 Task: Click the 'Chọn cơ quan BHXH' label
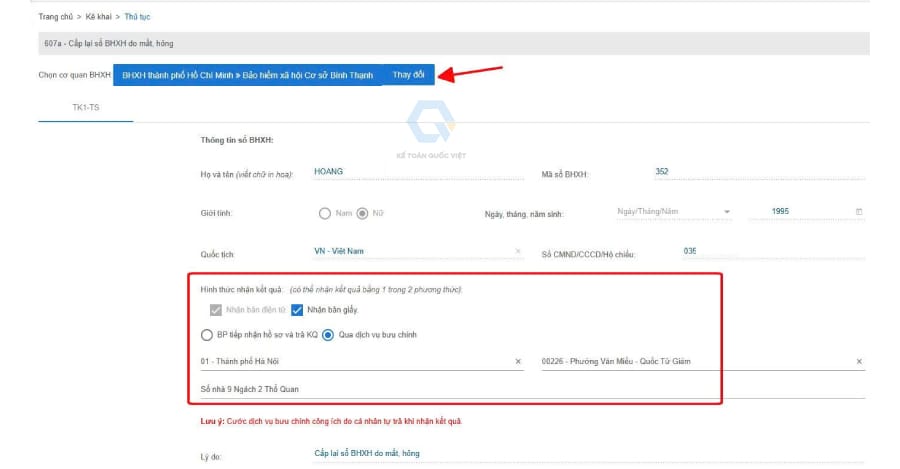pyautogui.click(x=75, y=75)
